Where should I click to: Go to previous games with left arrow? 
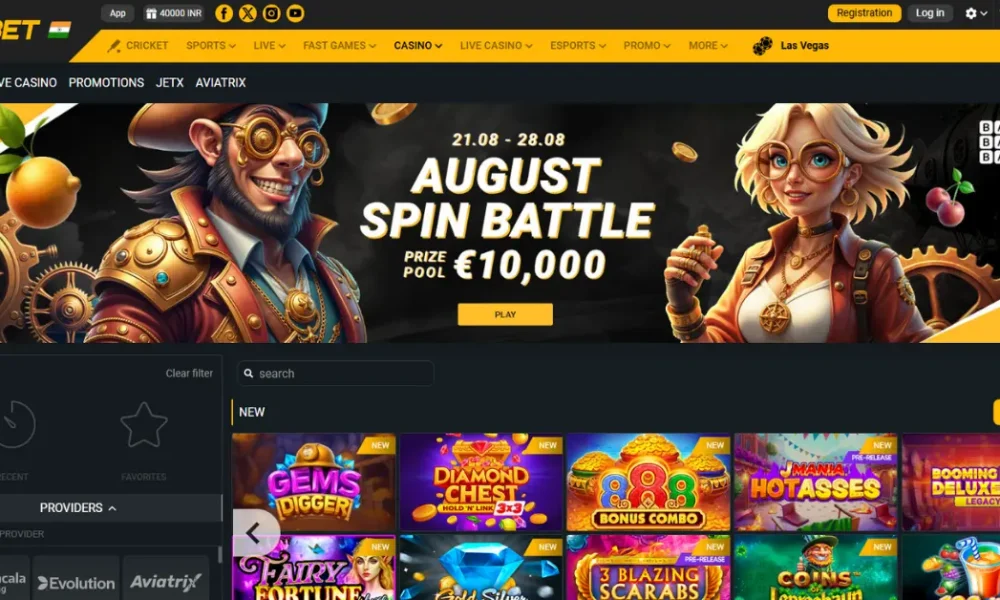(256, 532)
